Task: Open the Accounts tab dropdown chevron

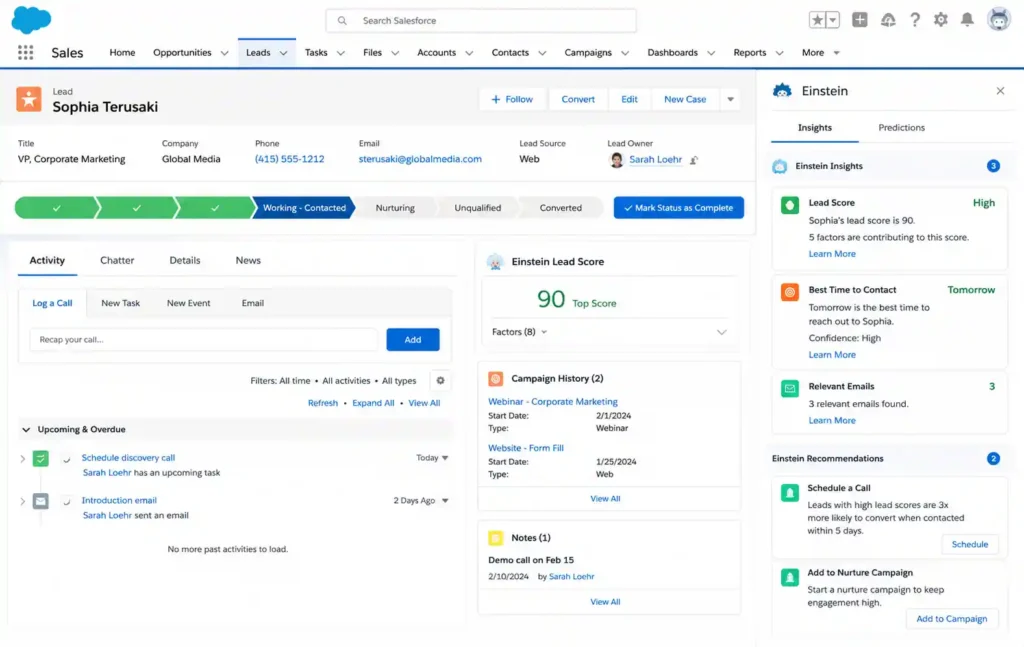Action: coord(468,53)
